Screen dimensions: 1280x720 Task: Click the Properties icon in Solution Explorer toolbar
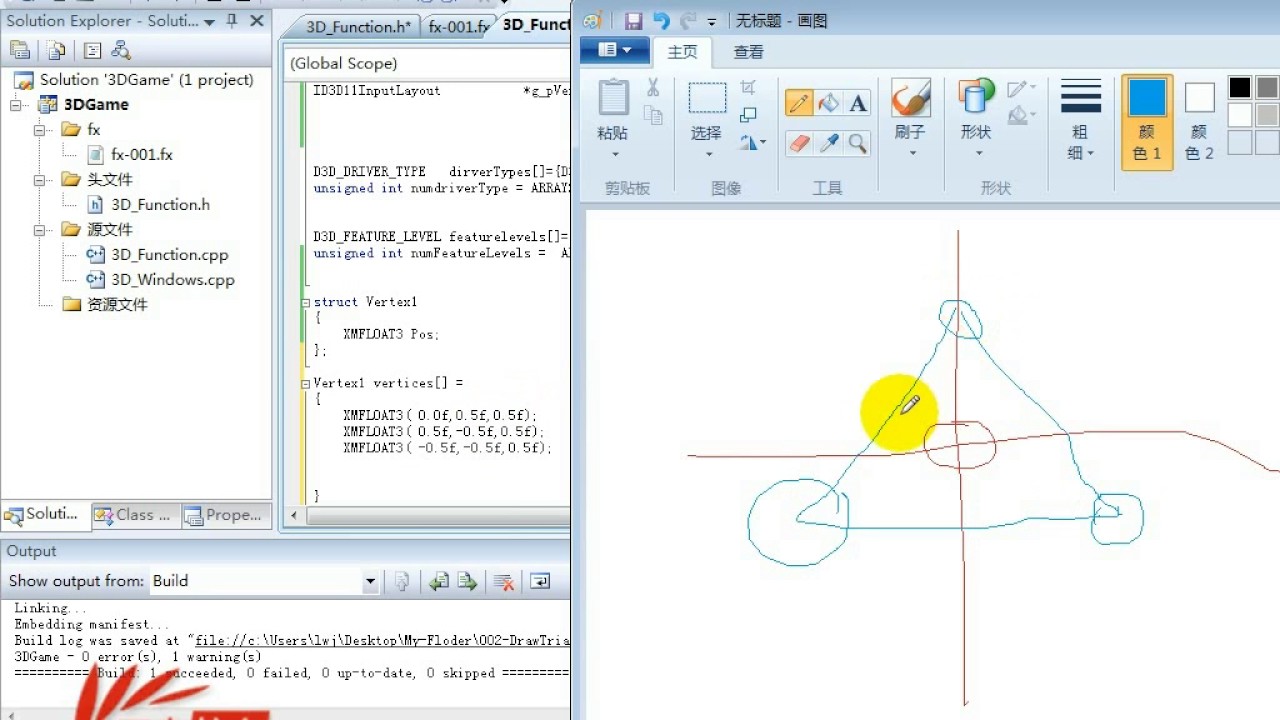tap(19, 50)
